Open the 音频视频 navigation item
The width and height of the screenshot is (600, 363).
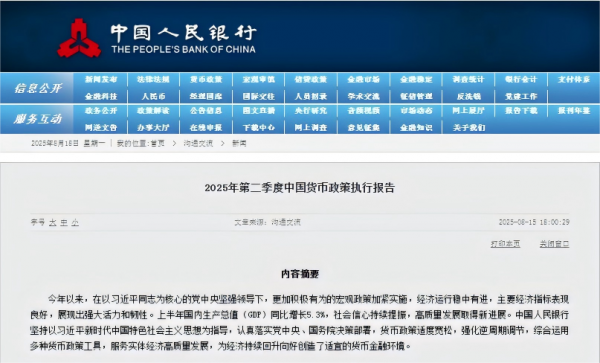[x=364, y=111]
